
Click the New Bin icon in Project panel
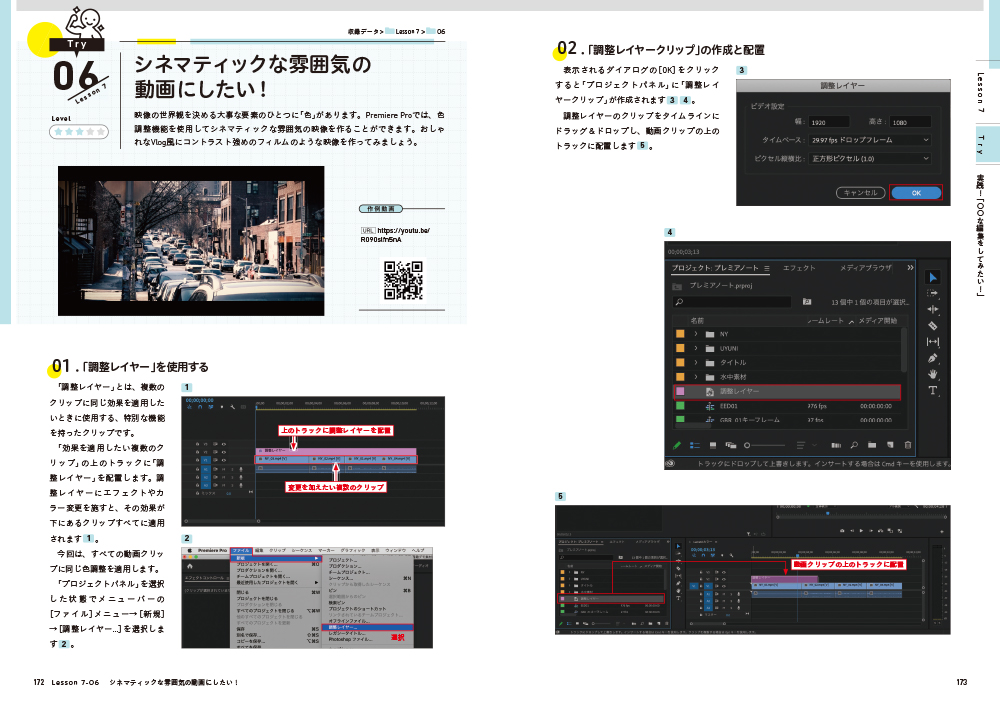(872, 444)
